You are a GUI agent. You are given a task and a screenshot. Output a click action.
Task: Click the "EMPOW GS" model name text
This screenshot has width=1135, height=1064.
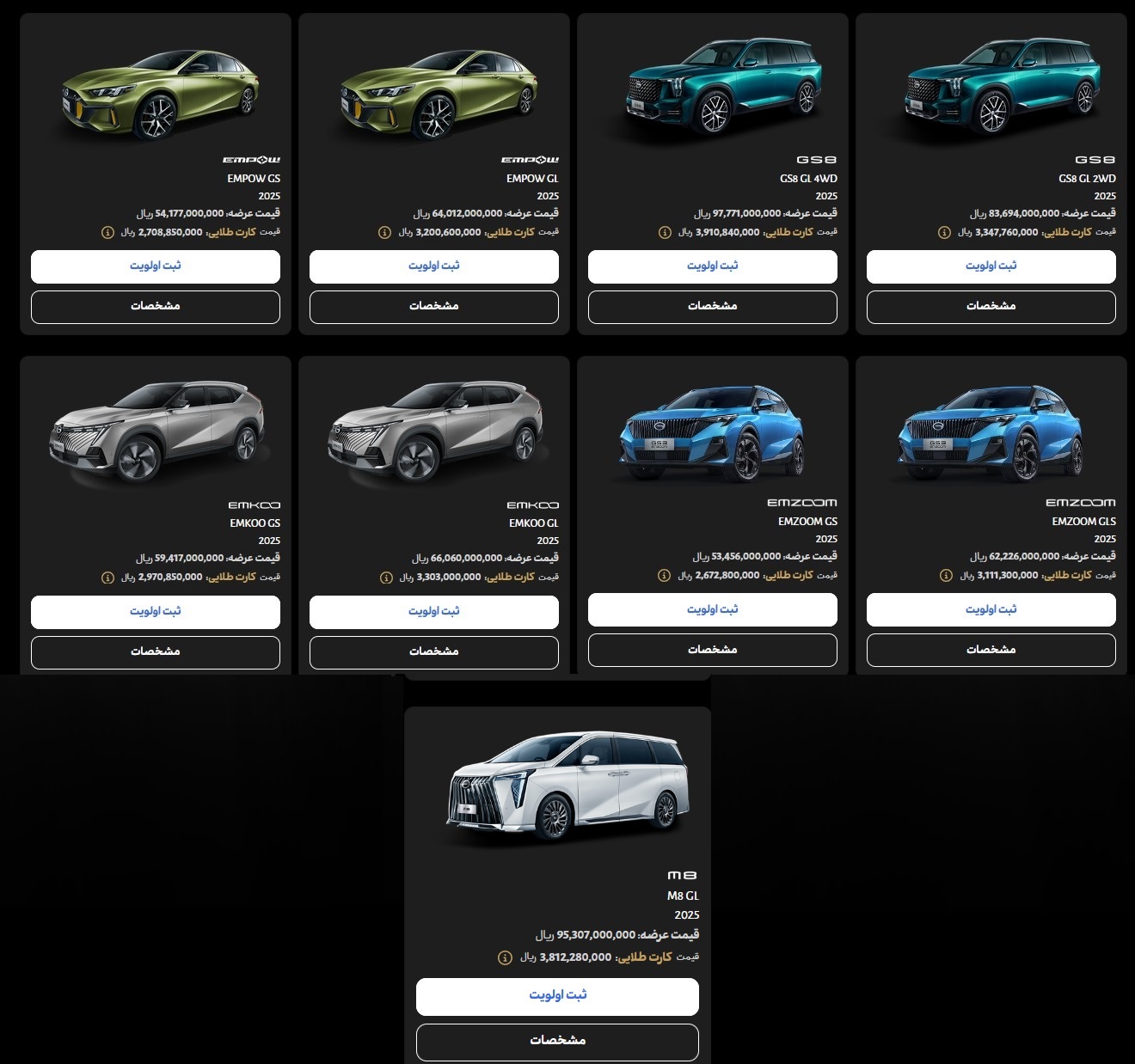[254, 179]
